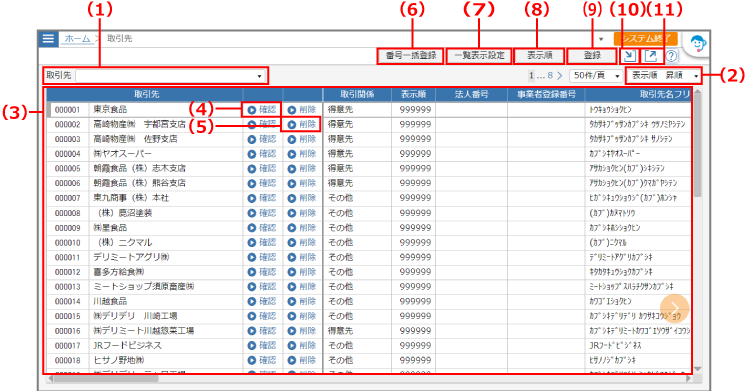Click the export arrow icon in toolbar
The width and height of the screenshot is (745, 391).
(x=651, y=56)
